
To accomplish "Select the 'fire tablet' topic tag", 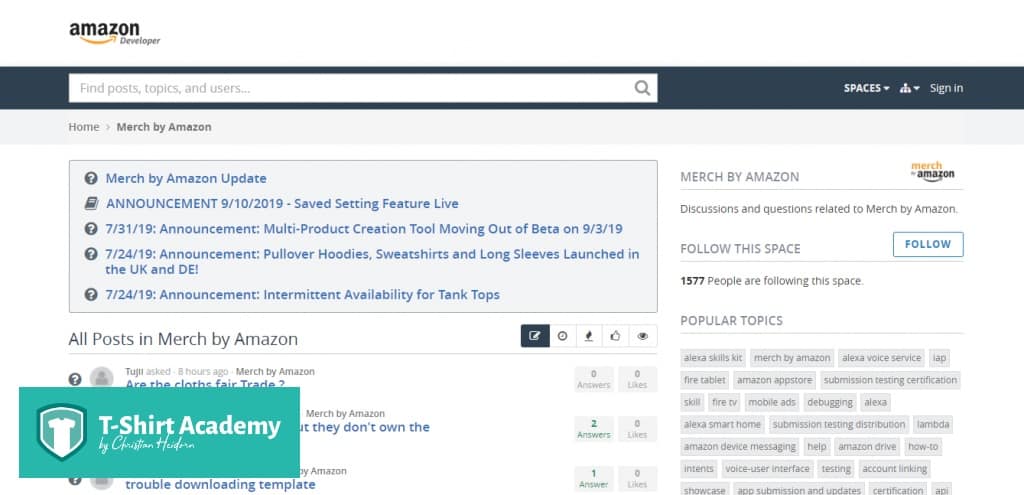I will point(705,380).
